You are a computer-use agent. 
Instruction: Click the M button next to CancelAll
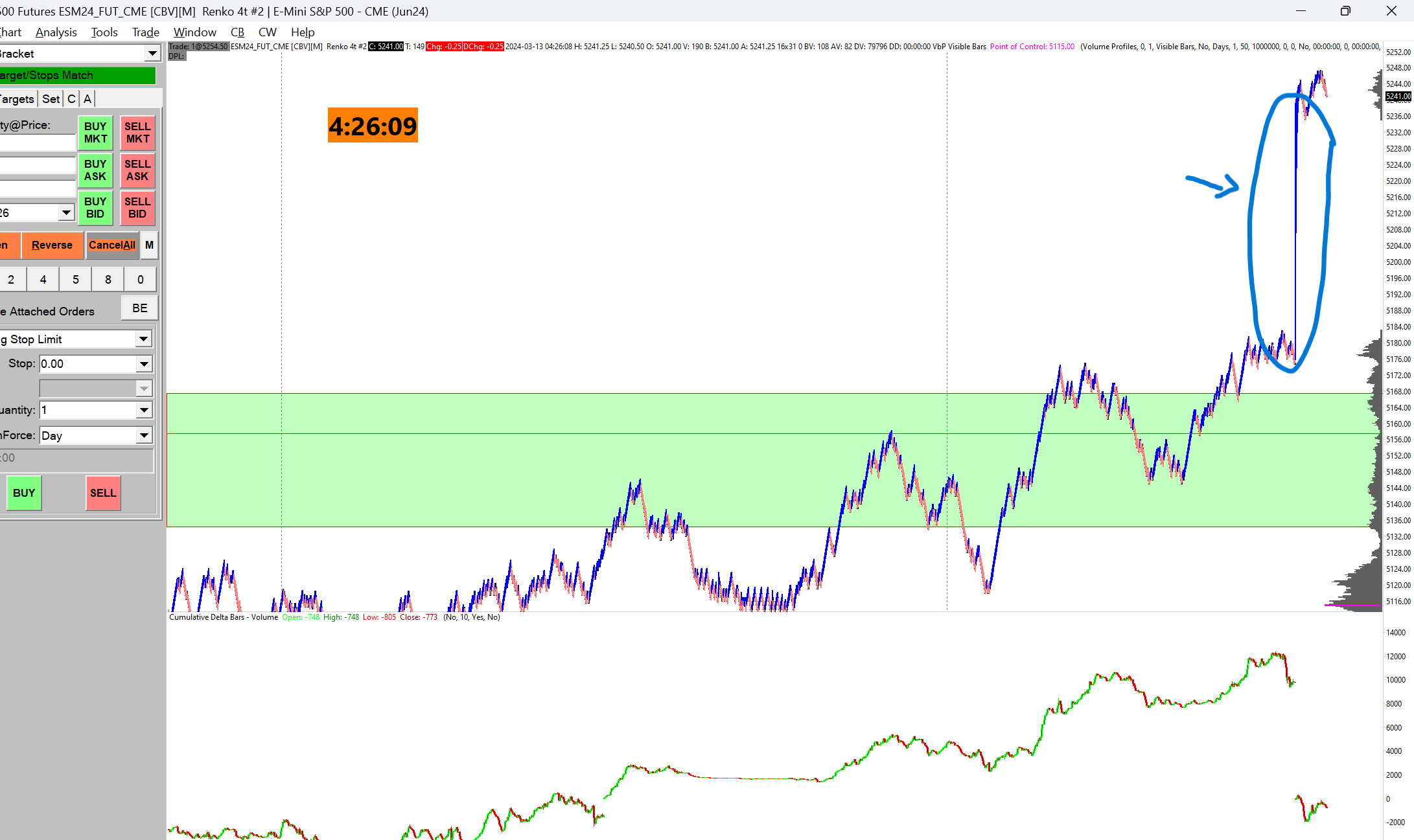(150, 245)
